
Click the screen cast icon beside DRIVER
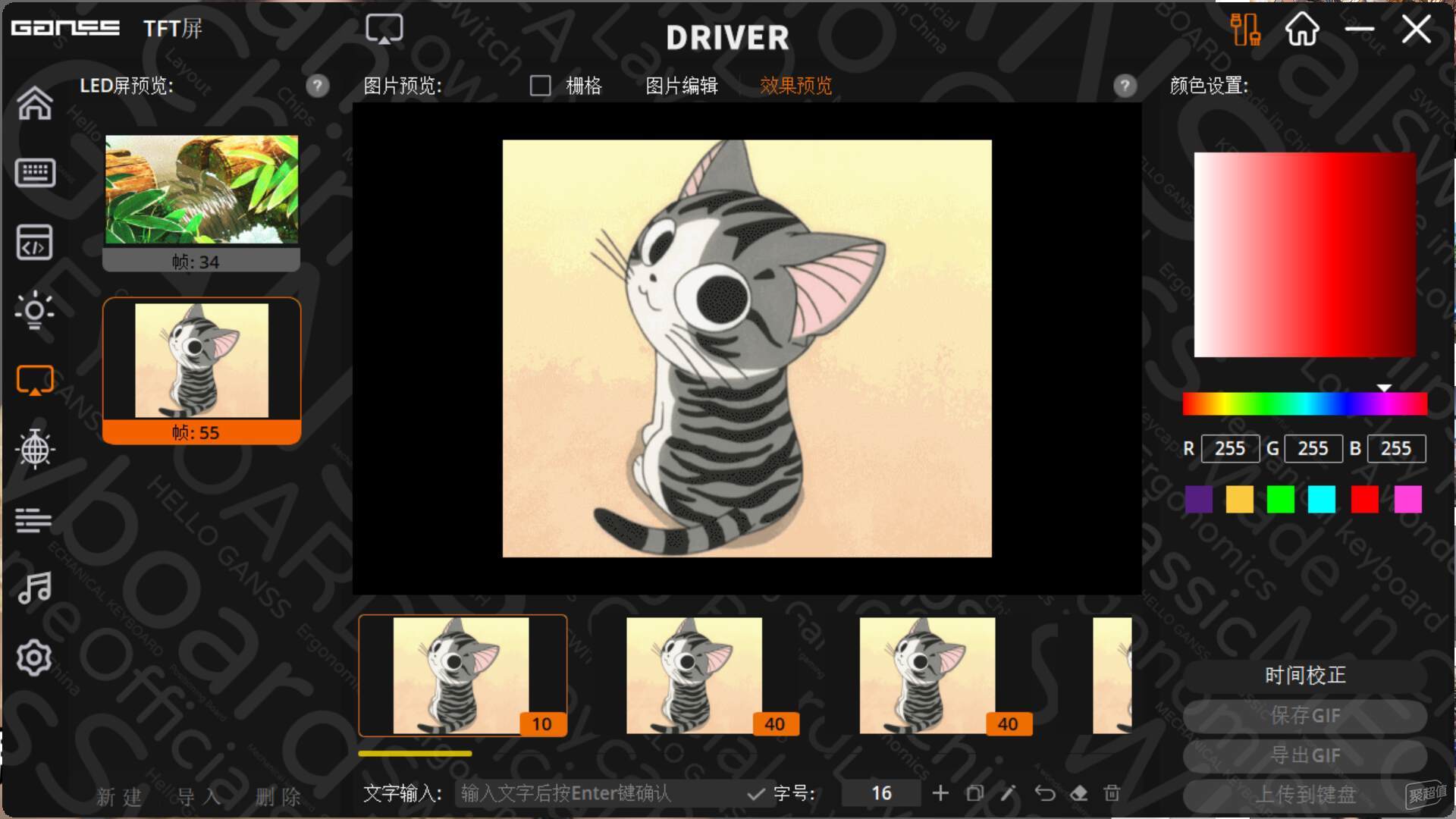pyautogui.click(x=384, y=30)
